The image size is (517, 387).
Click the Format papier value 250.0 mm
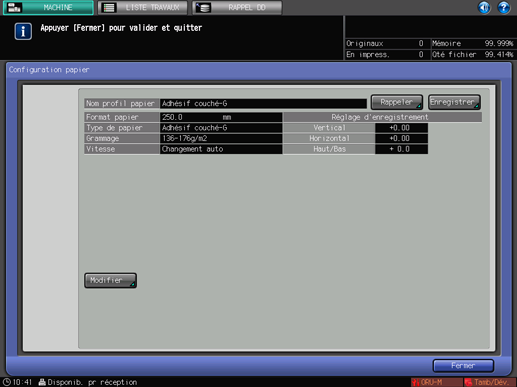pos(221,117)
